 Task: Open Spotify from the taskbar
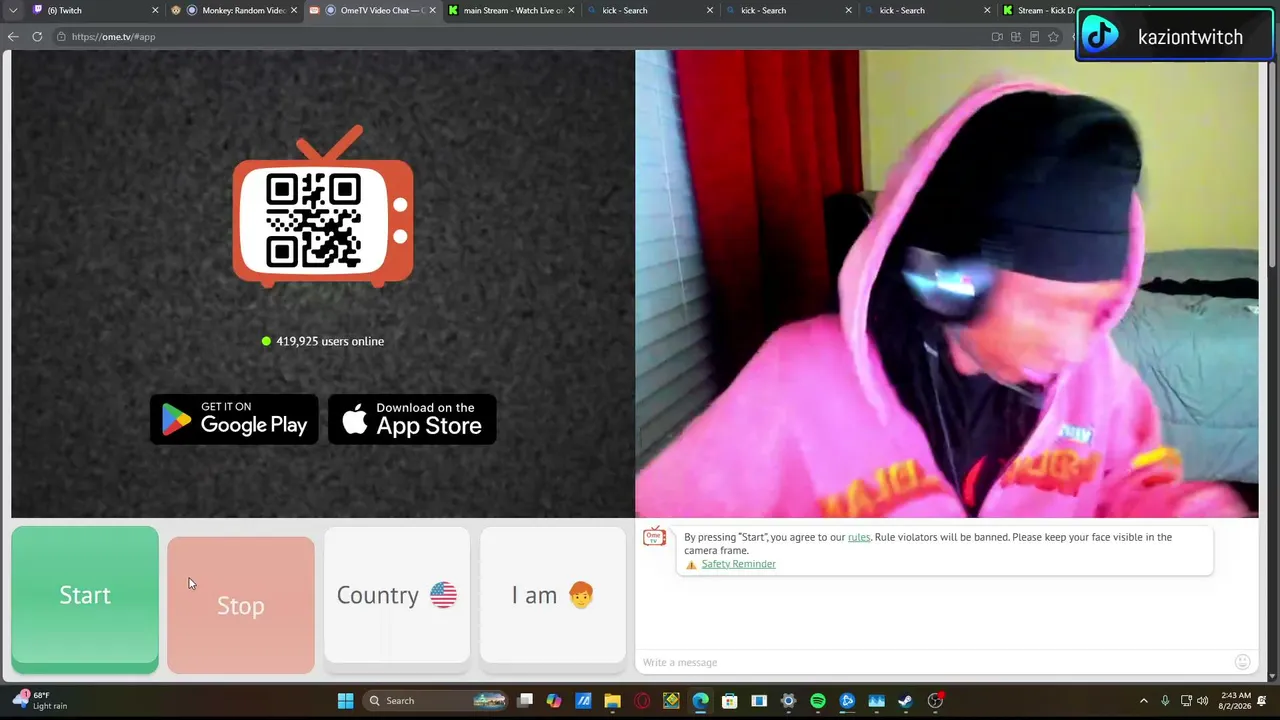(818, 701)
